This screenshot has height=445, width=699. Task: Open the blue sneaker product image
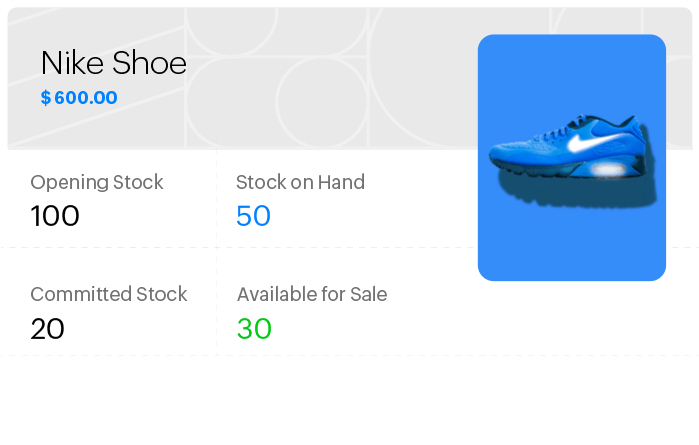(571, 157)
